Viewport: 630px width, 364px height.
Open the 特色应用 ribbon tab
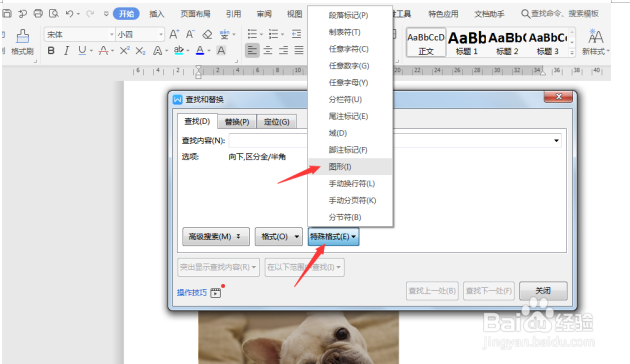click(x=443, y=14)
